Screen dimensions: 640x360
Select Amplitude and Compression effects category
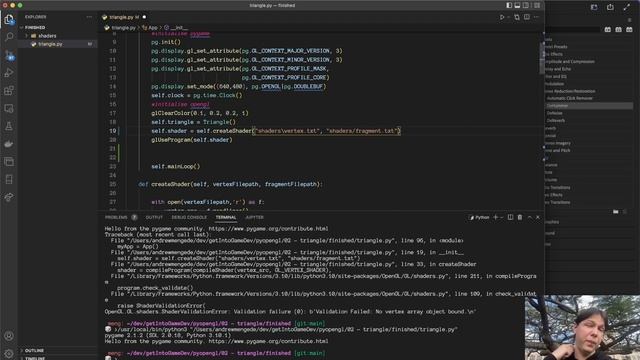(x=569, y=62)
